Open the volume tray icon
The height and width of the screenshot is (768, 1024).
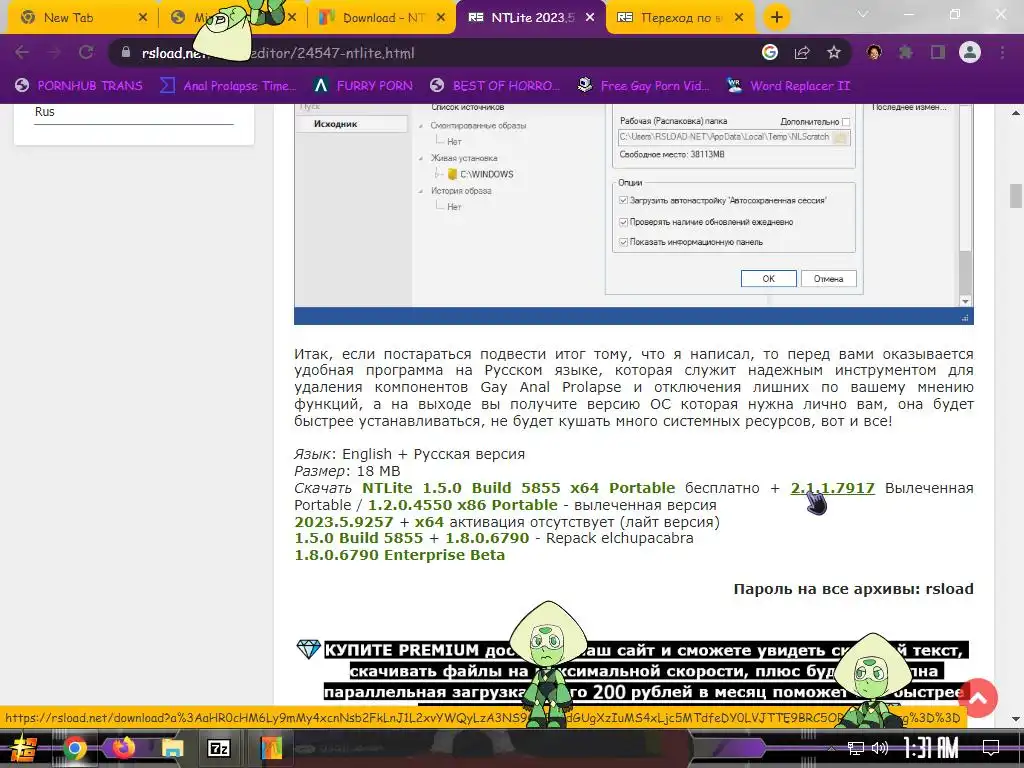click(x=880, y=748)
